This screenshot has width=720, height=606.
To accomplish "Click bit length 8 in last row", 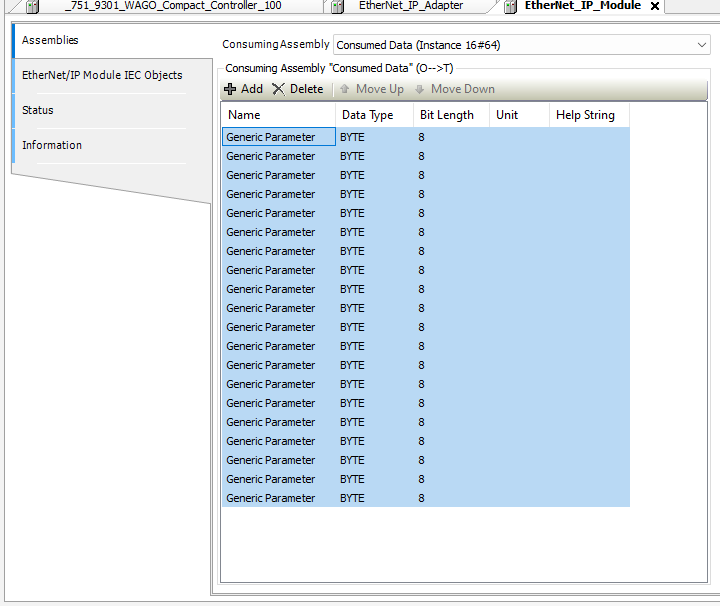I will [421, 498].
